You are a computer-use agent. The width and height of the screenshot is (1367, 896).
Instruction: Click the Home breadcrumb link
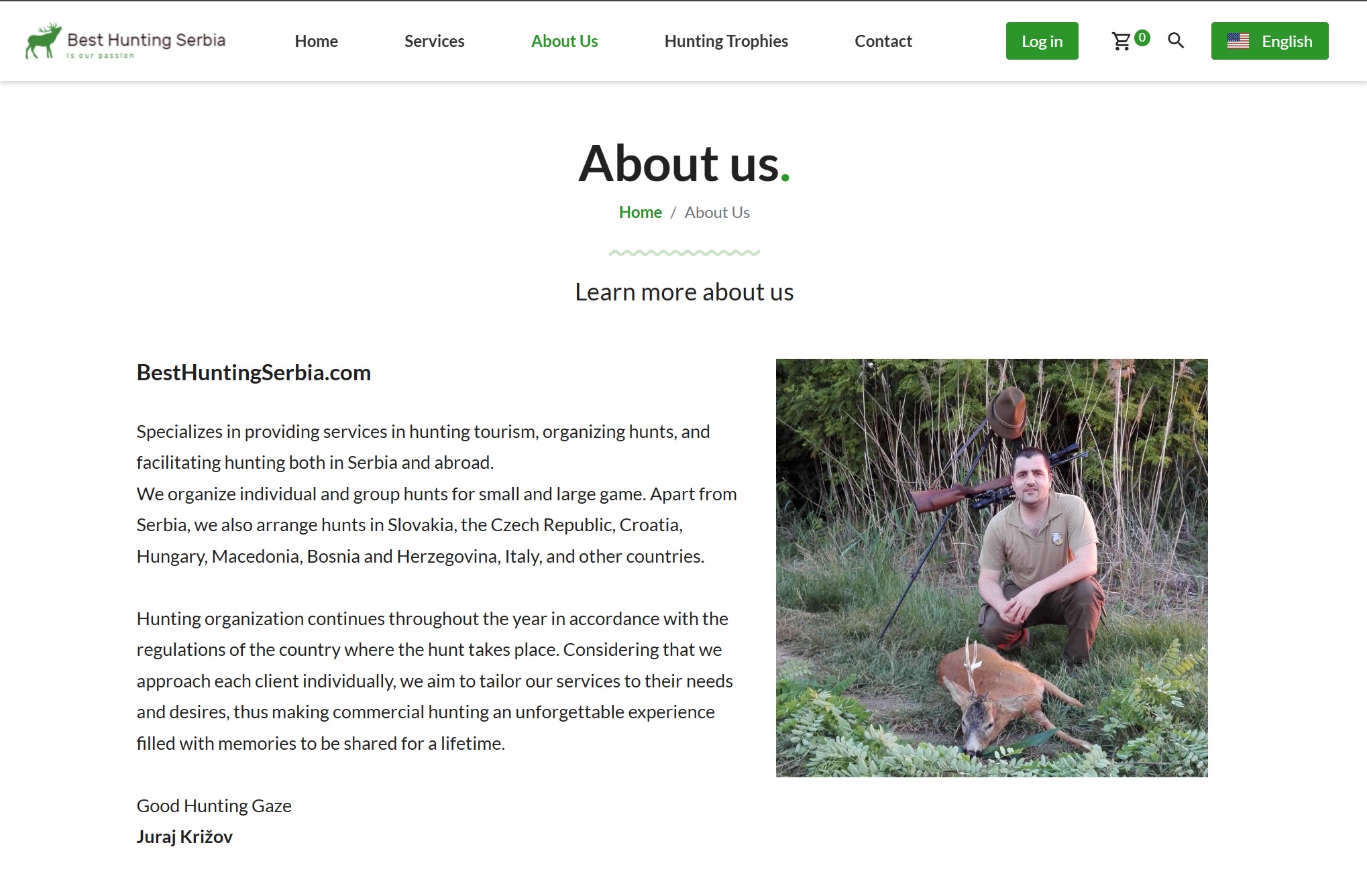[640, 212]
